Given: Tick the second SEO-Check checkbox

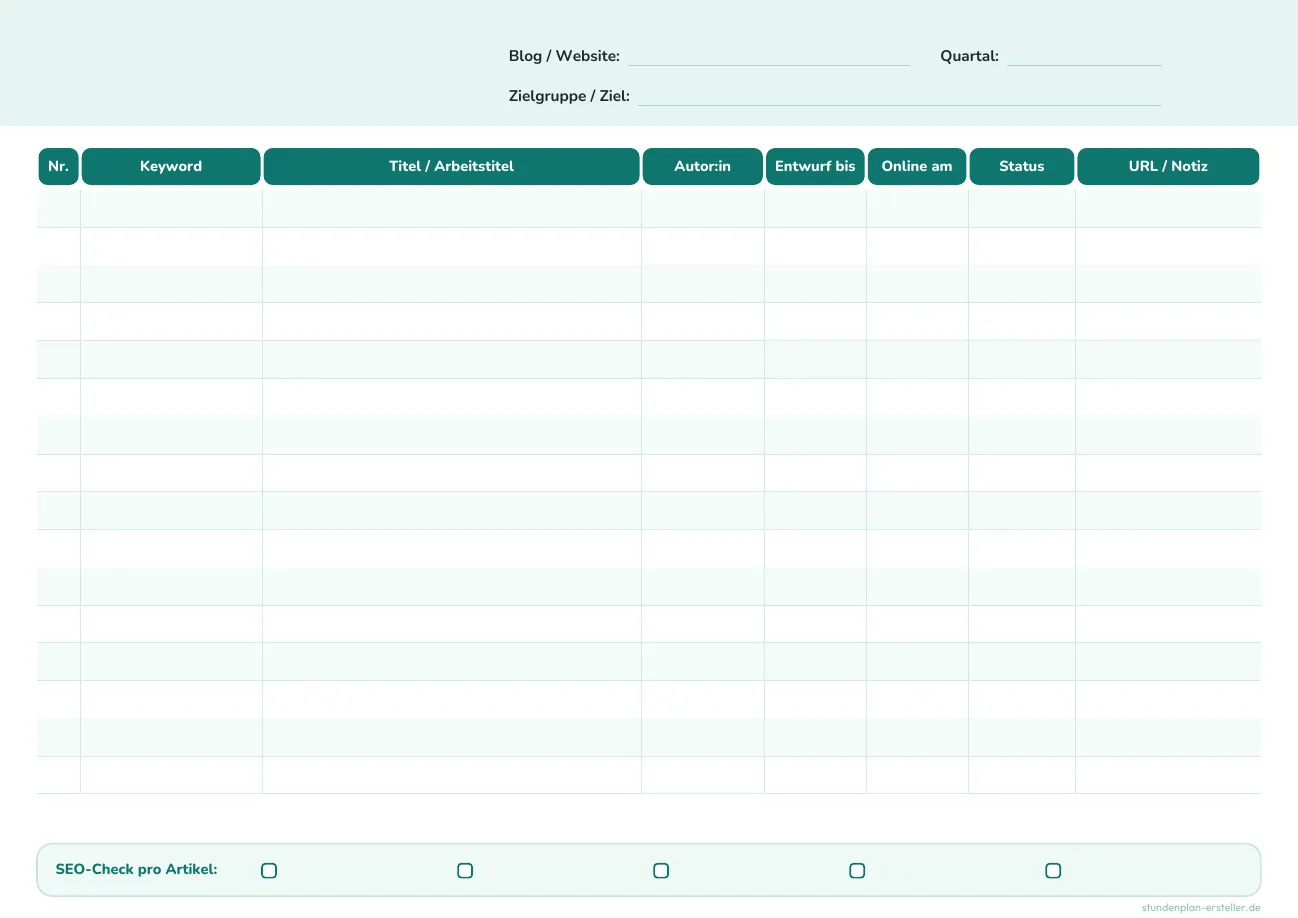Looking at the screenshot, I should pos(465,871).
